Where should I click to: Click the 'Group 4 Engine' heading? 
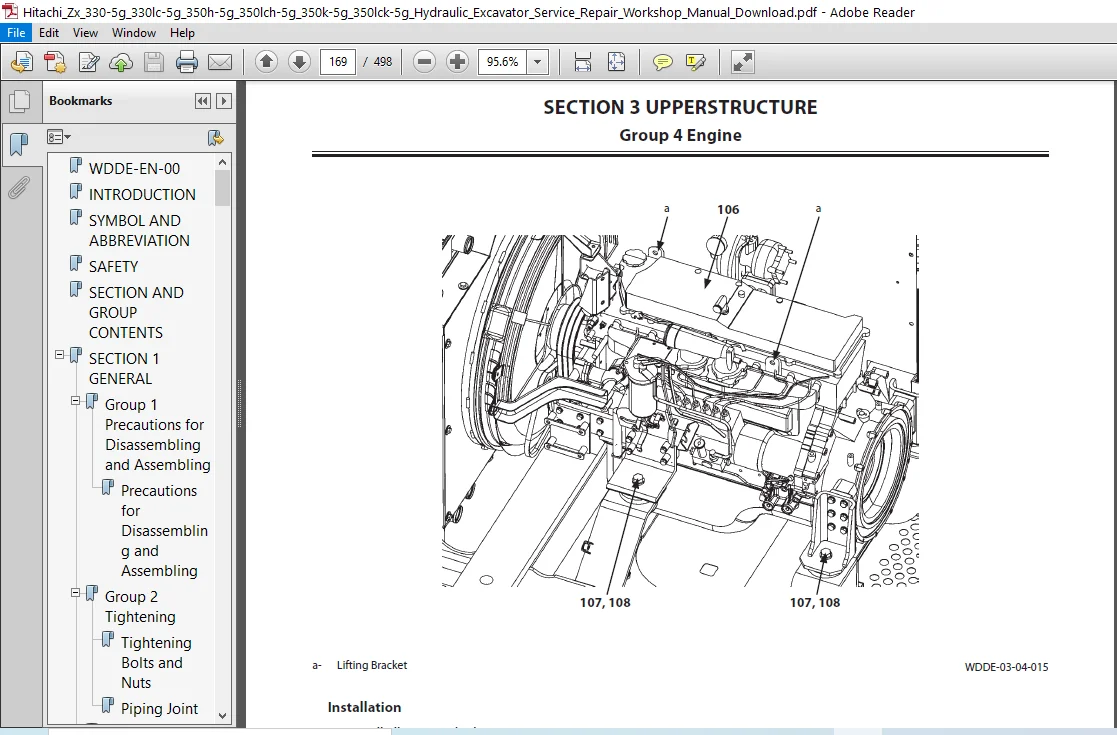click(680, 135)
